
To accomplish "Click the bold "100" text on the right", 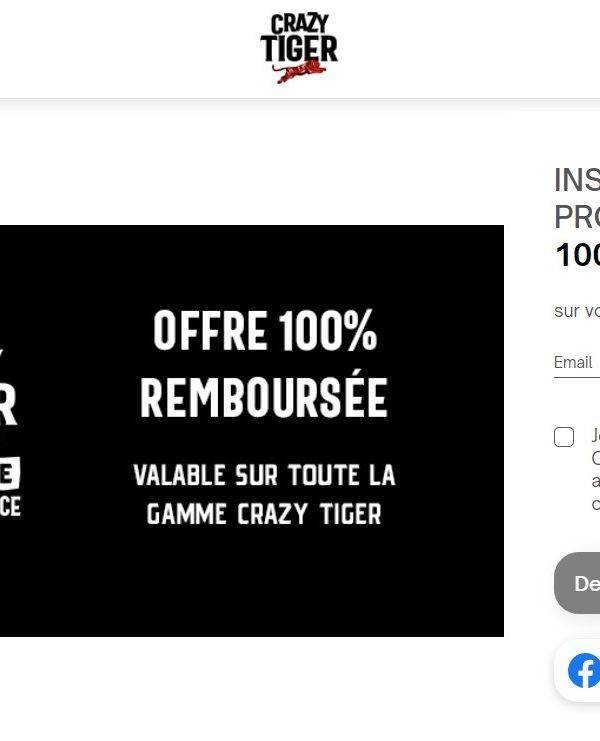I will point(577,255).
